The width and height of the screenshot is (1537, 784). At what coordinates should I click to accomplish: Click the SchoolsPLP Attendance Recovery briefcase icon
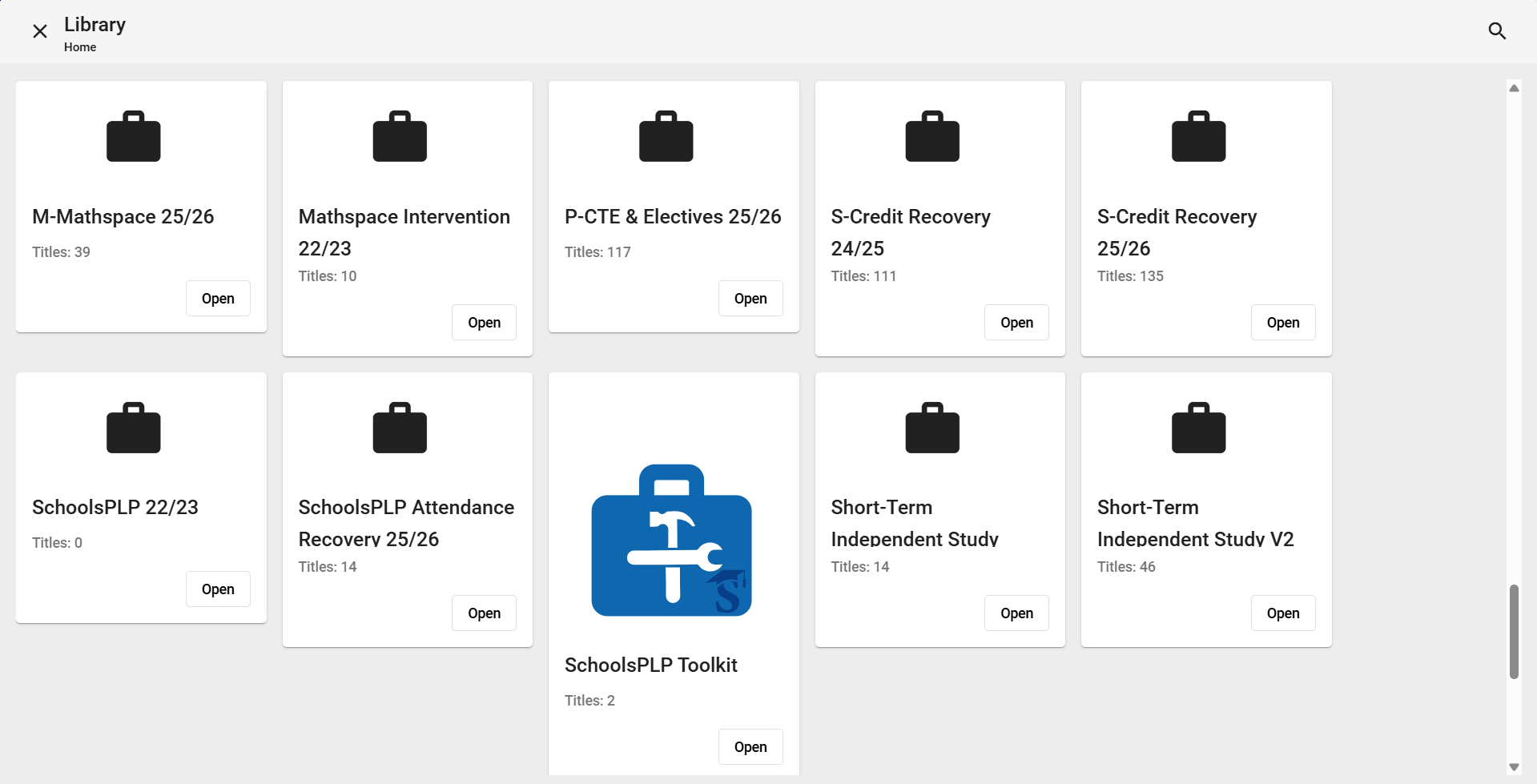pos(400,428)
